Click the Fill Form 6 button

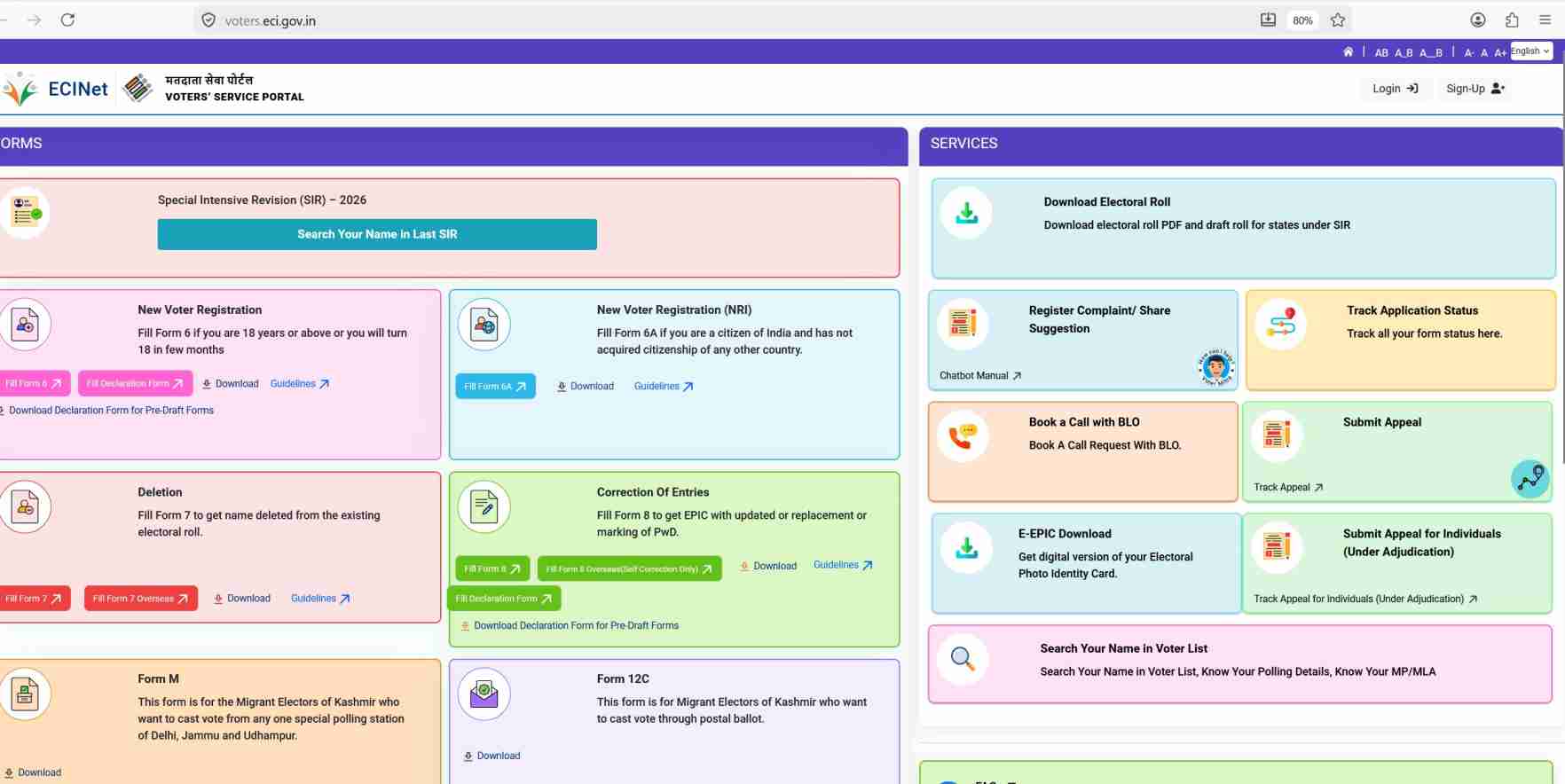[34, 384]
